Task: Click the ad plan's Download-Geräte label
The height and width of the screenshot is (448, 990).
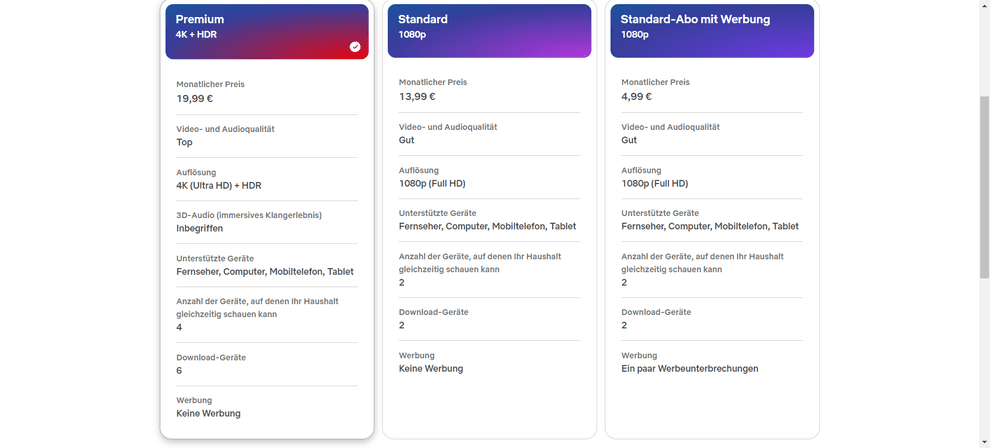Action: click(656, 312)
